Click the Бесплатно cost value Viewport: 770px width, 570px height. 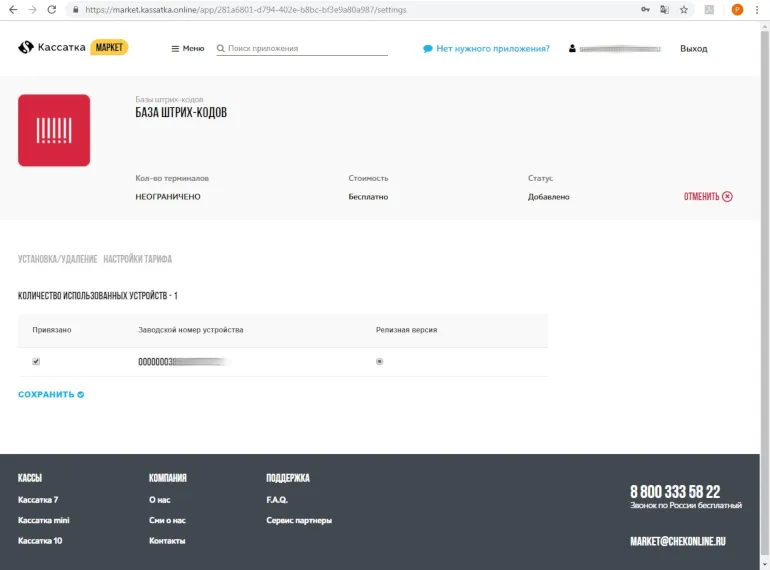[x=368, y=197]
